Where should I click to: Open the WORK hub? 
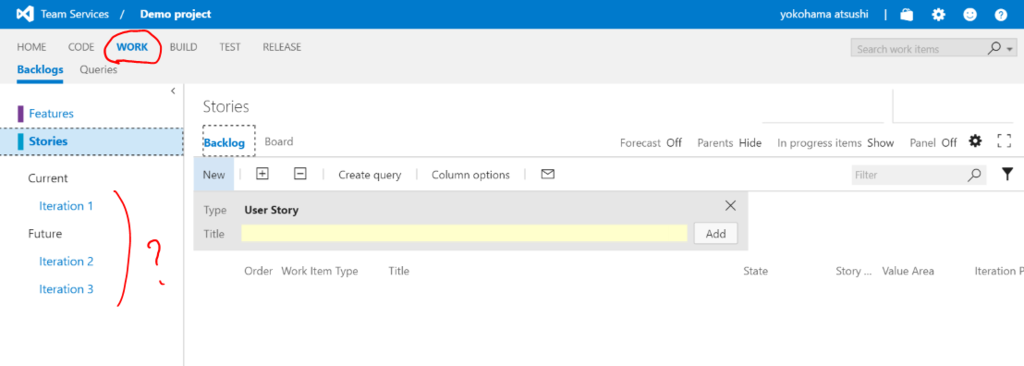pos(132,47)
